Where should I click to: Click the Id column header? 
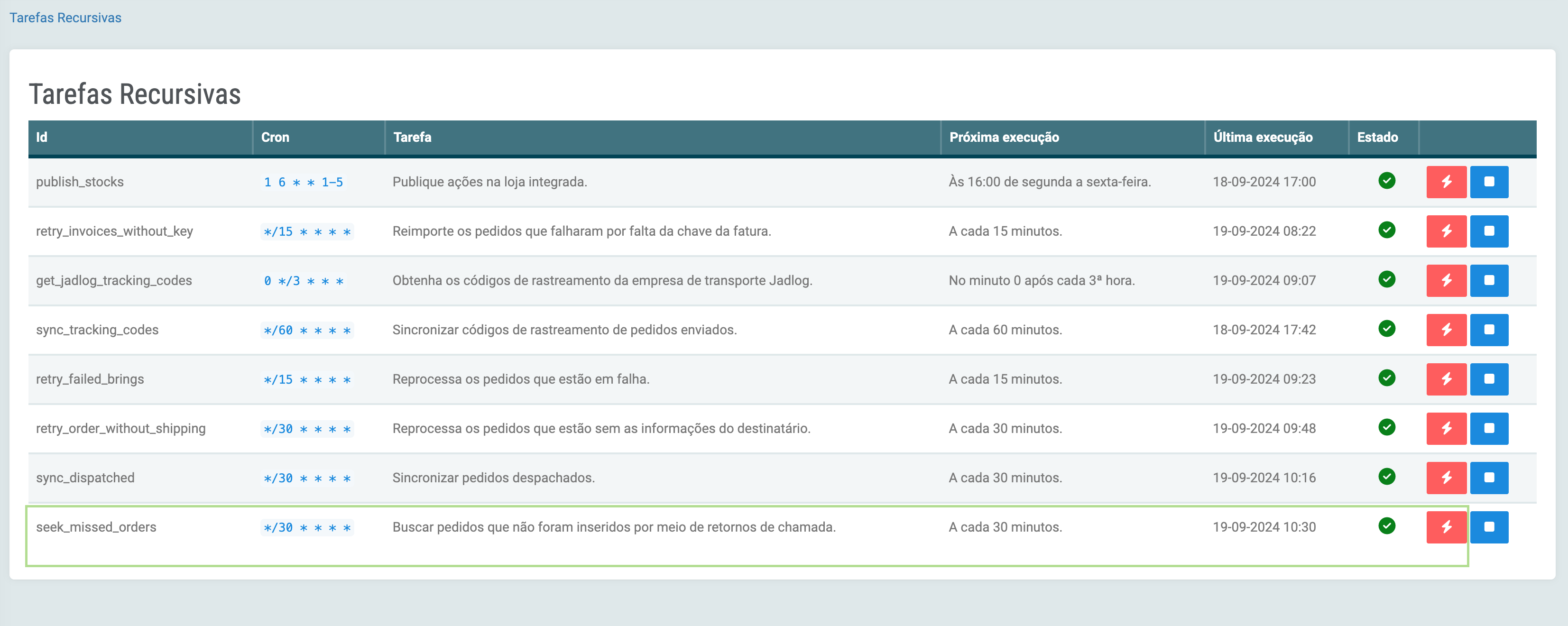point(140,138)
